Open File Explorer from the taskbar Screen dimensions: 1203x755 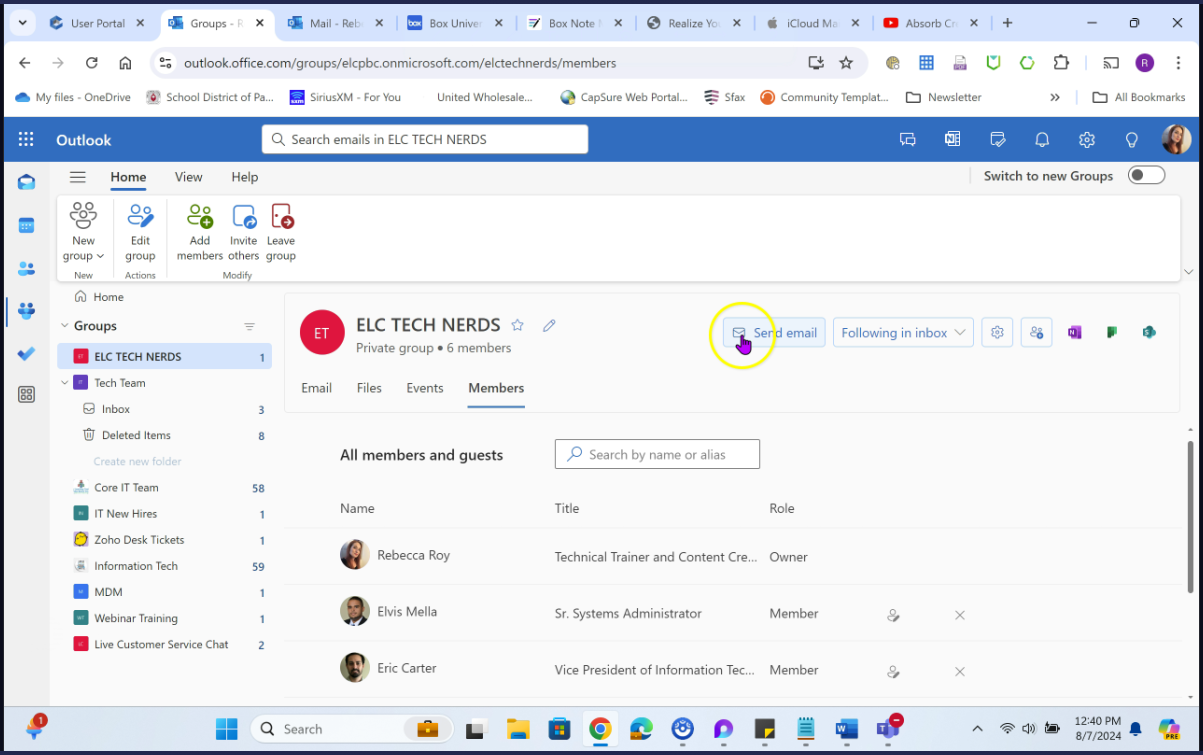(x=517, y=729)
